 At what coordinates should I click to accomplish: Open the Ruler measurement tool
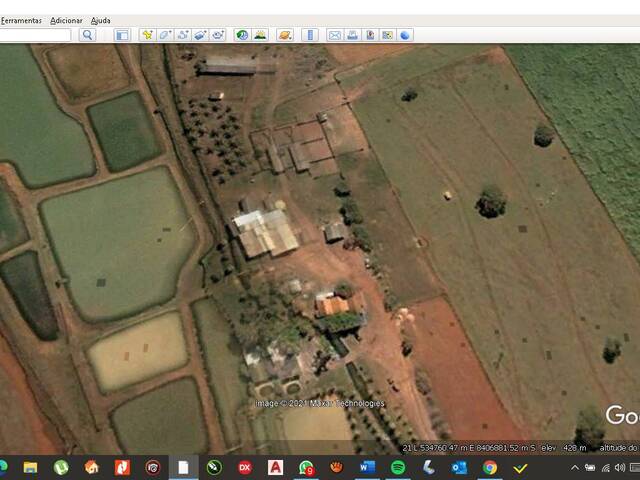click(x=309, y=35)
